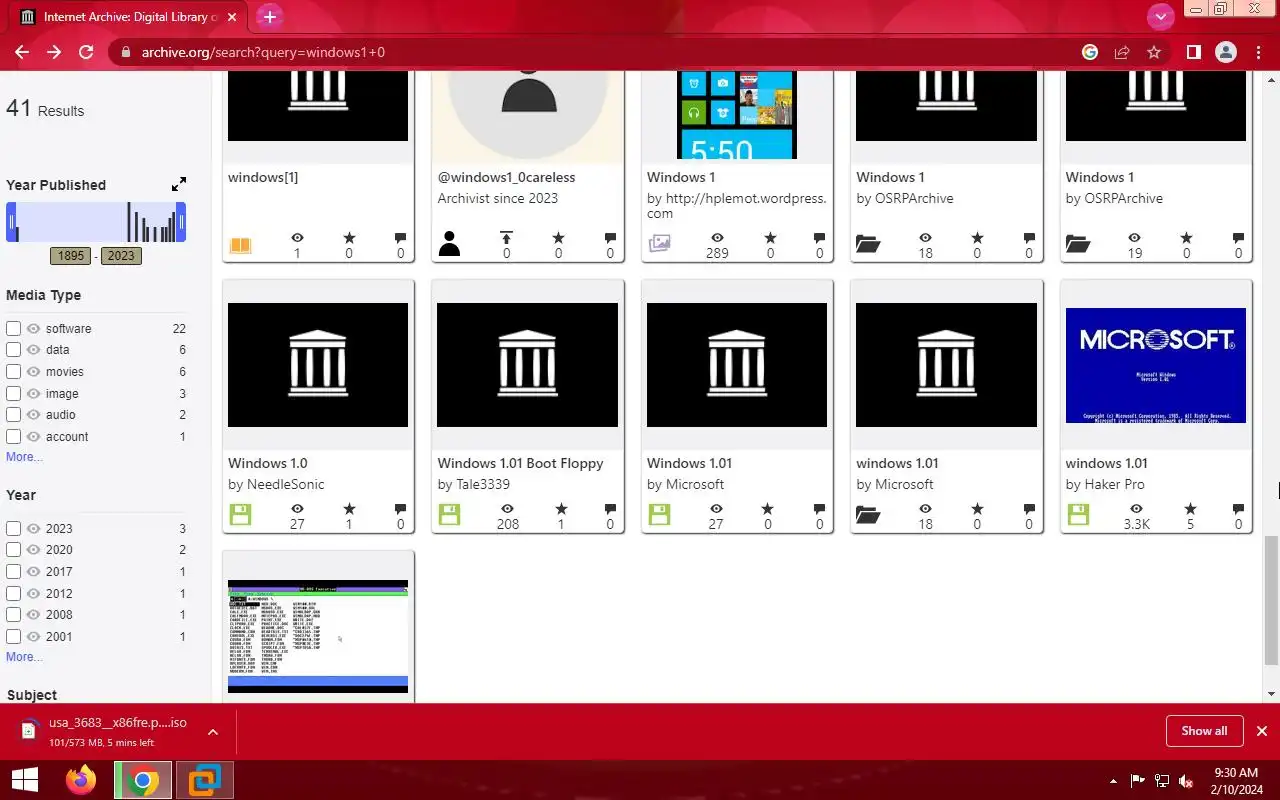The image size is (1280, 800).
Task: Check the data media type checkbox
Action: point(13,350)
